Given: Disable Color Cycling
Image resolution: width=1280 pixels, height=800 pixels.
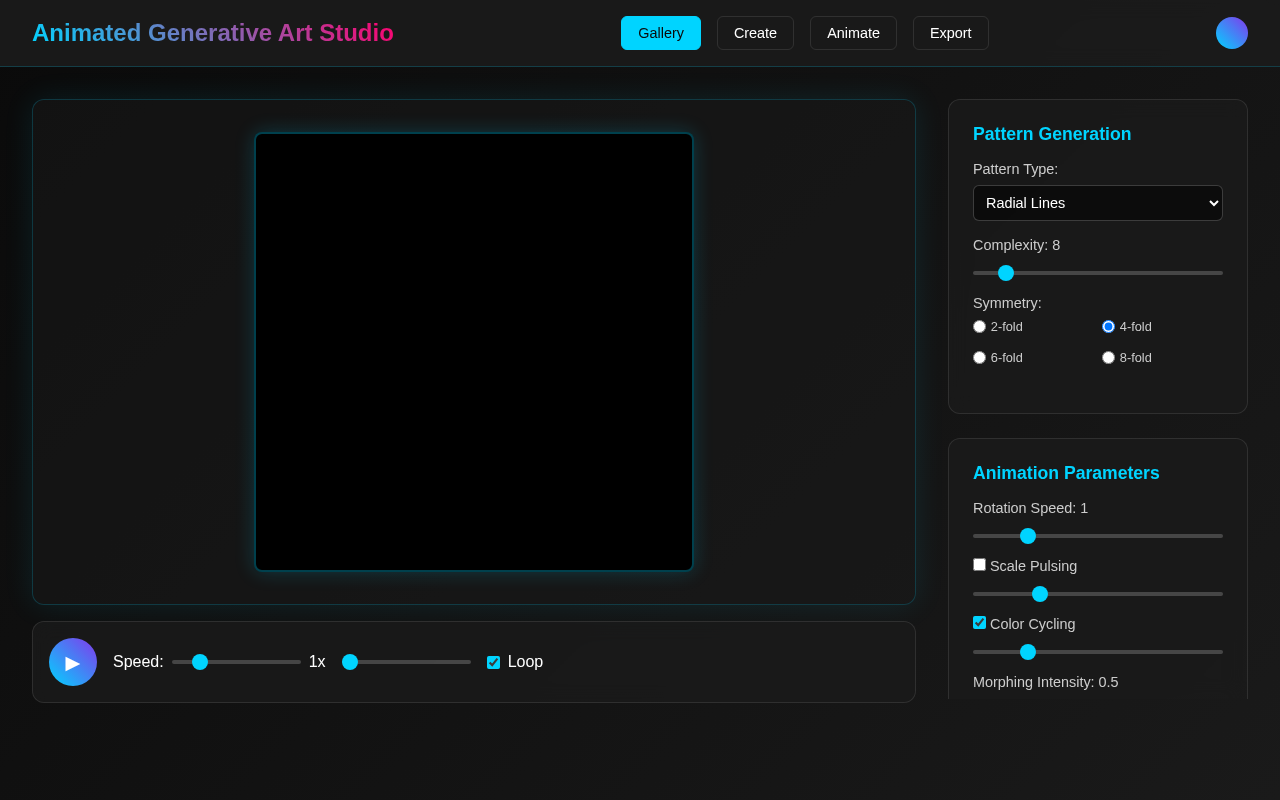Looking at the screenshot, I should tap(979, 622).
